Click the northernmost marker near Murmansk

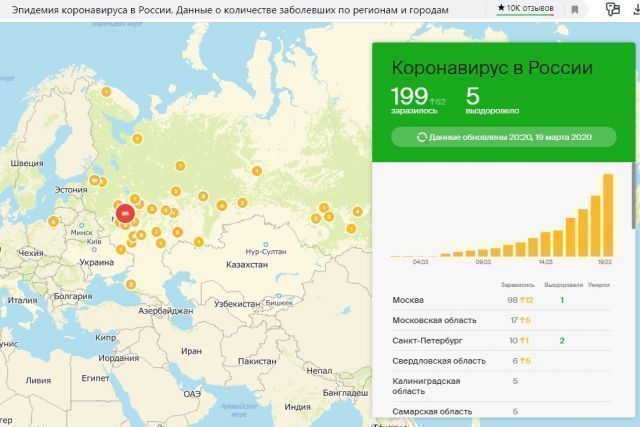(x=107, y=92)
